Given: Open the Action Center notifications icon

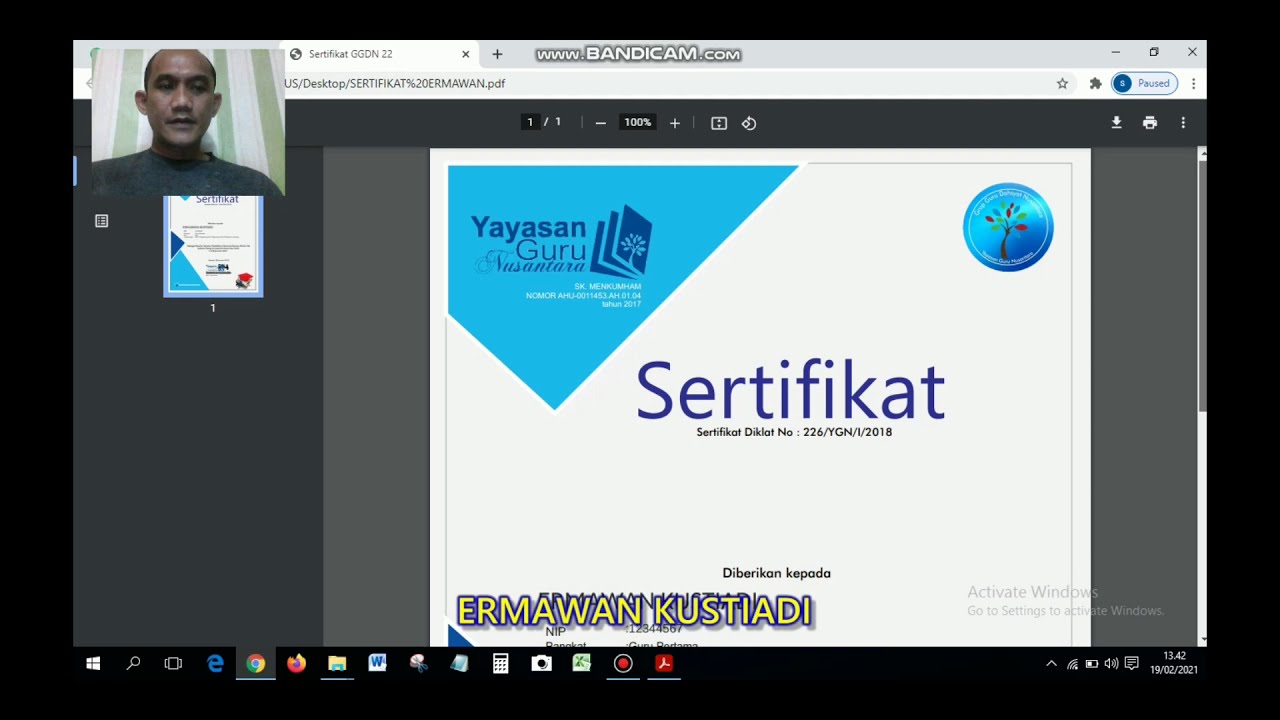Looking at the screenshot, I should [x=1131, y=663].
